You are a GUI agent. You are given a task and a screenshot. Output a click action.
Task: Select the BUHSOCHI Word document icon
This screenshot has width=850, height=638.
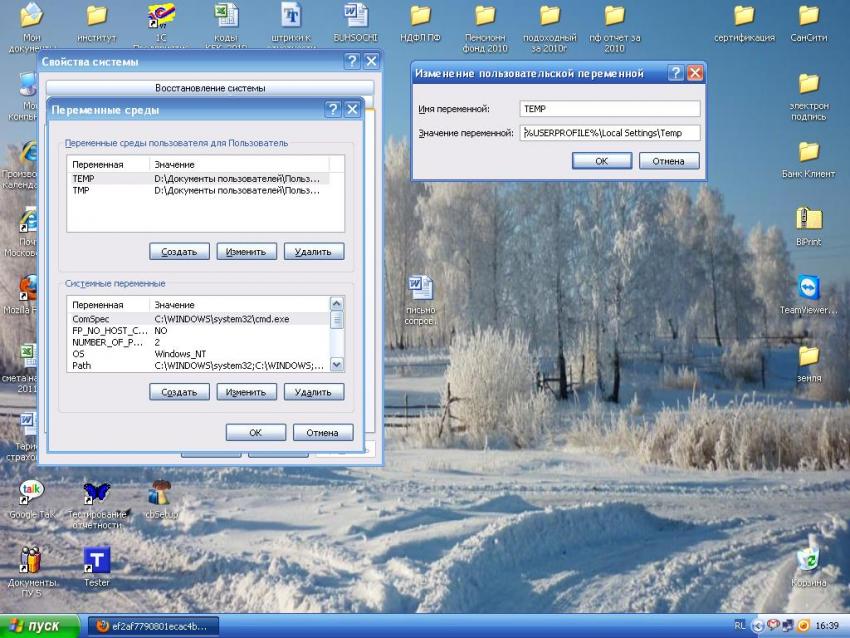pyautogui.click(x=355, y=16)
